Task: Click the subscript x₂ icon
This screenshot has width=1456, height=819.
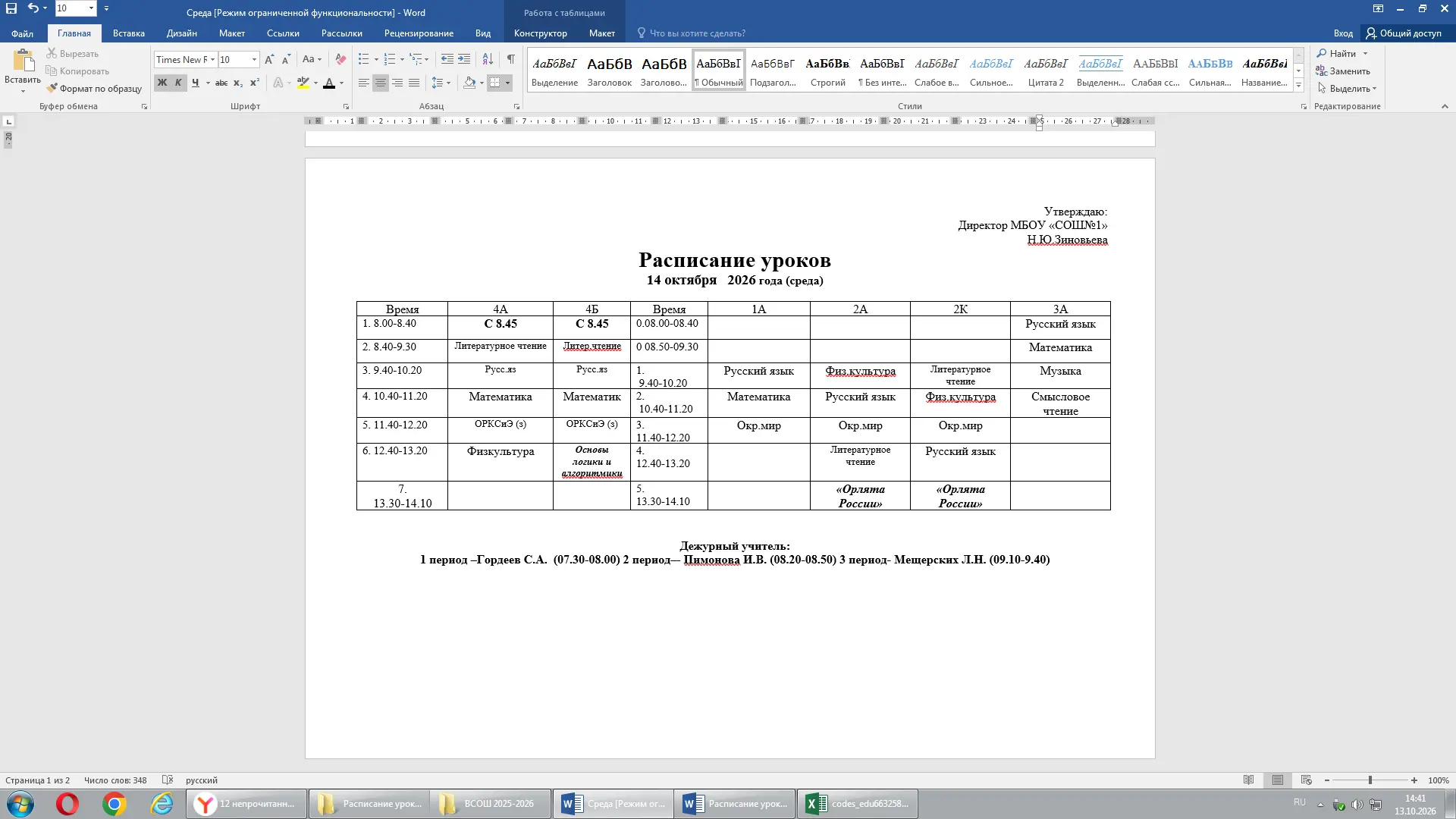Action: (x=238, y=83)
